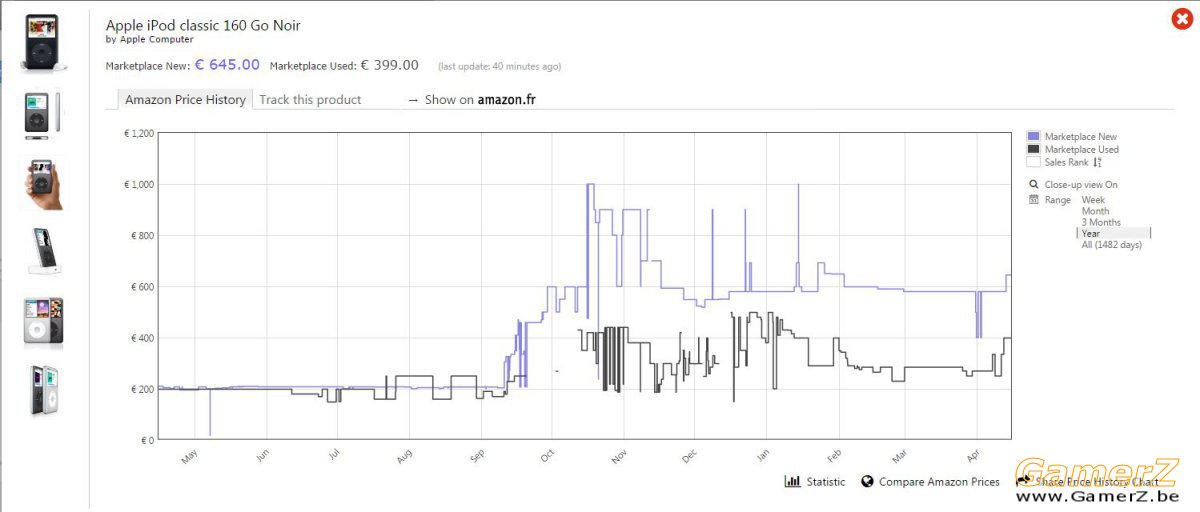Click the Range calendar icon

[x=1033, y=200]
